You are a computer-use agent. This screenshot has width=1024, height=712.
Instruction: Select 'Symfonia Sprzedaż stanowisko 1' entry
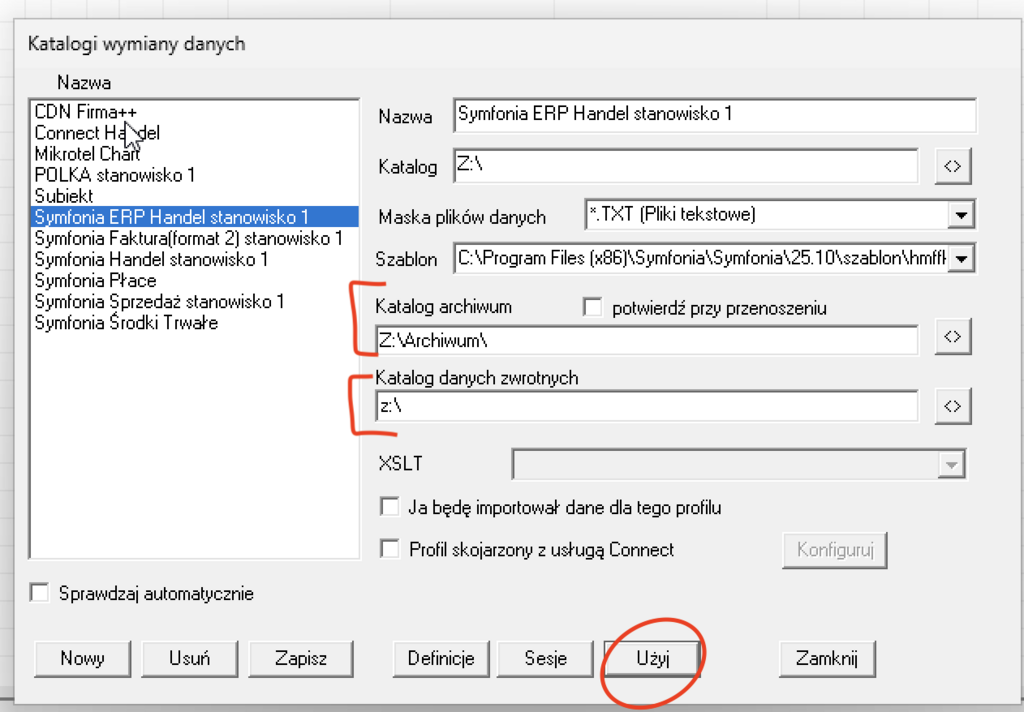pyautogui.click(x=194, y=301)
